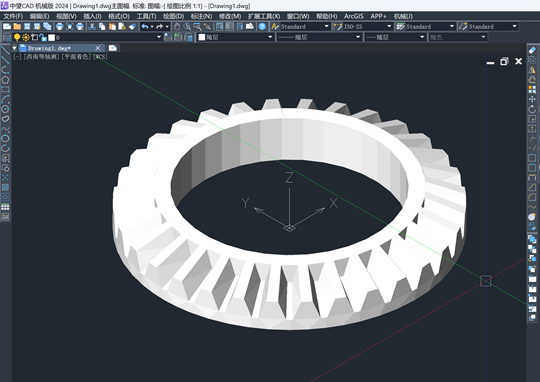
Task: Click the Help question mark icon
Action: (x=262, y=27)
